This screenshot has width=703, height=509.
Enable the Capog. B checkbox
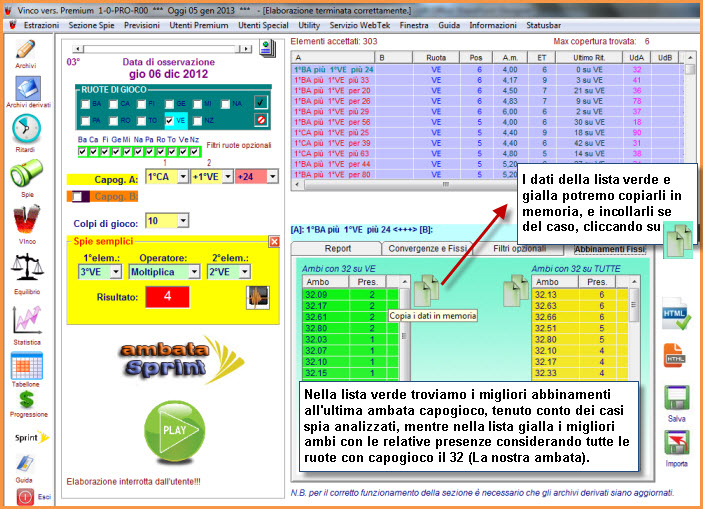pos(77,196)
